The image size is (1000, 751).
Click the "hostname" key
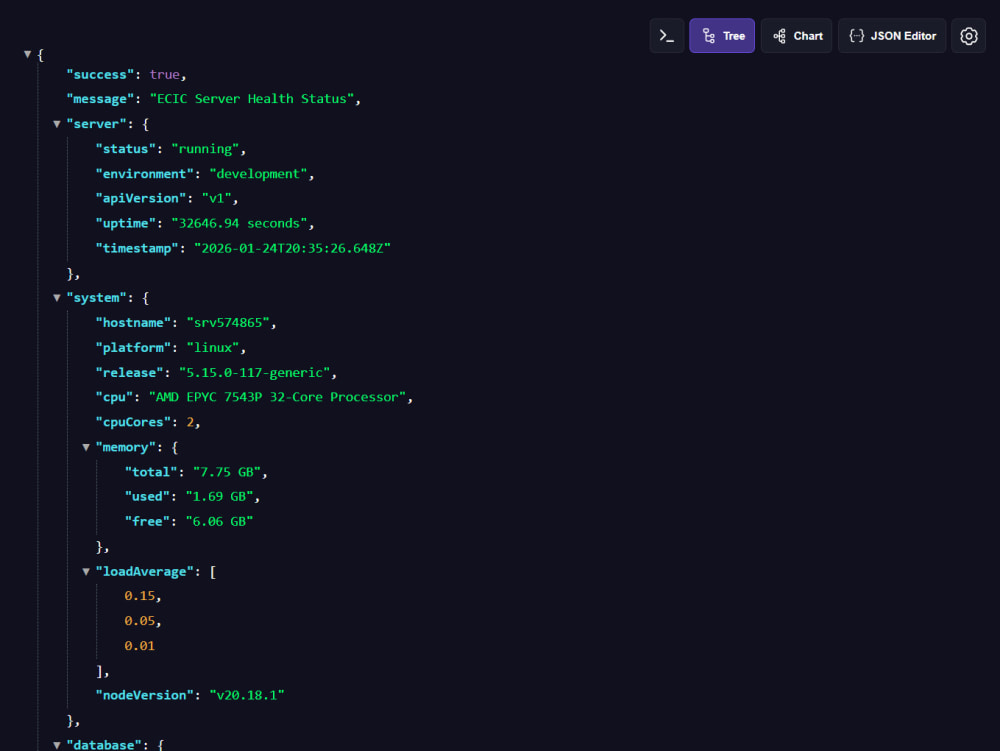coord(133,323)
